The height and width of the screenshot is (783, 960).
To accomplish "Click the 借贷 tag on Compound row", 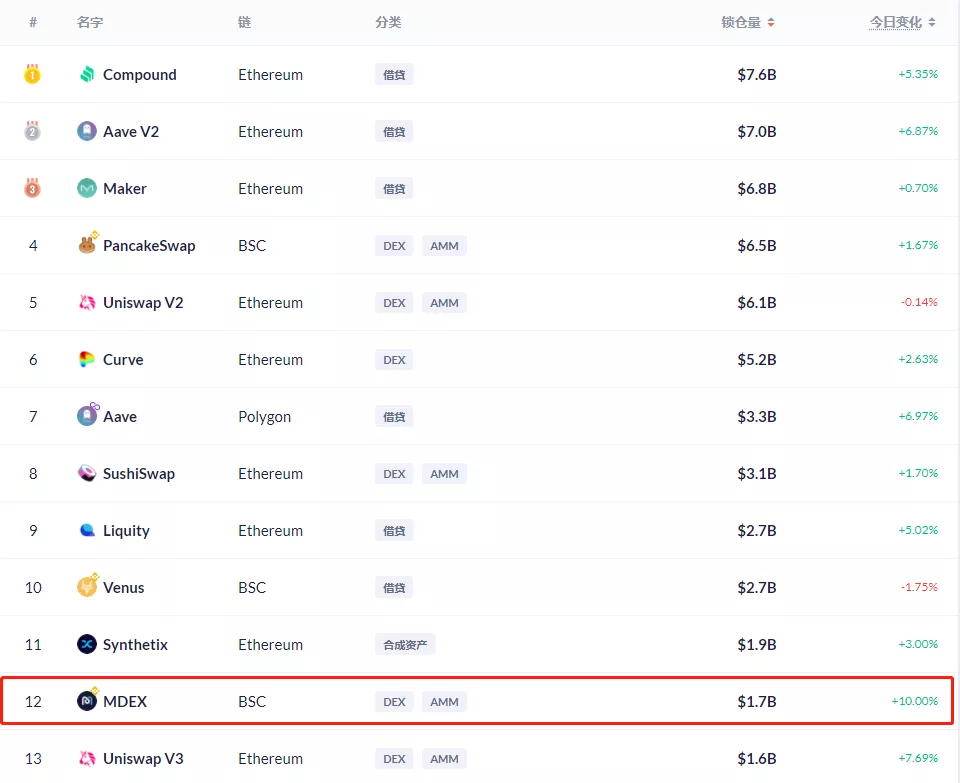I will tap(394, 74).
